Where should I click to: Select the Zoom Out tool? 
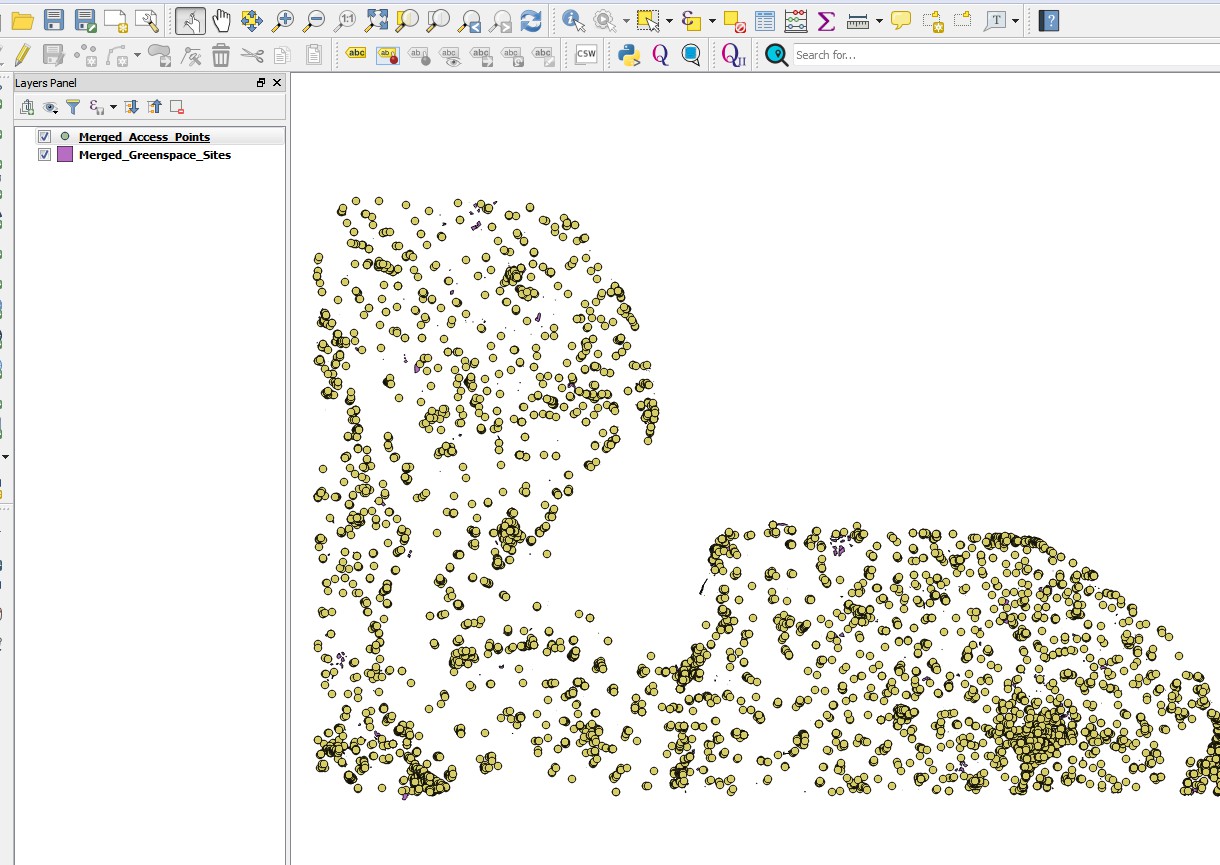click(x=314, y=20)
